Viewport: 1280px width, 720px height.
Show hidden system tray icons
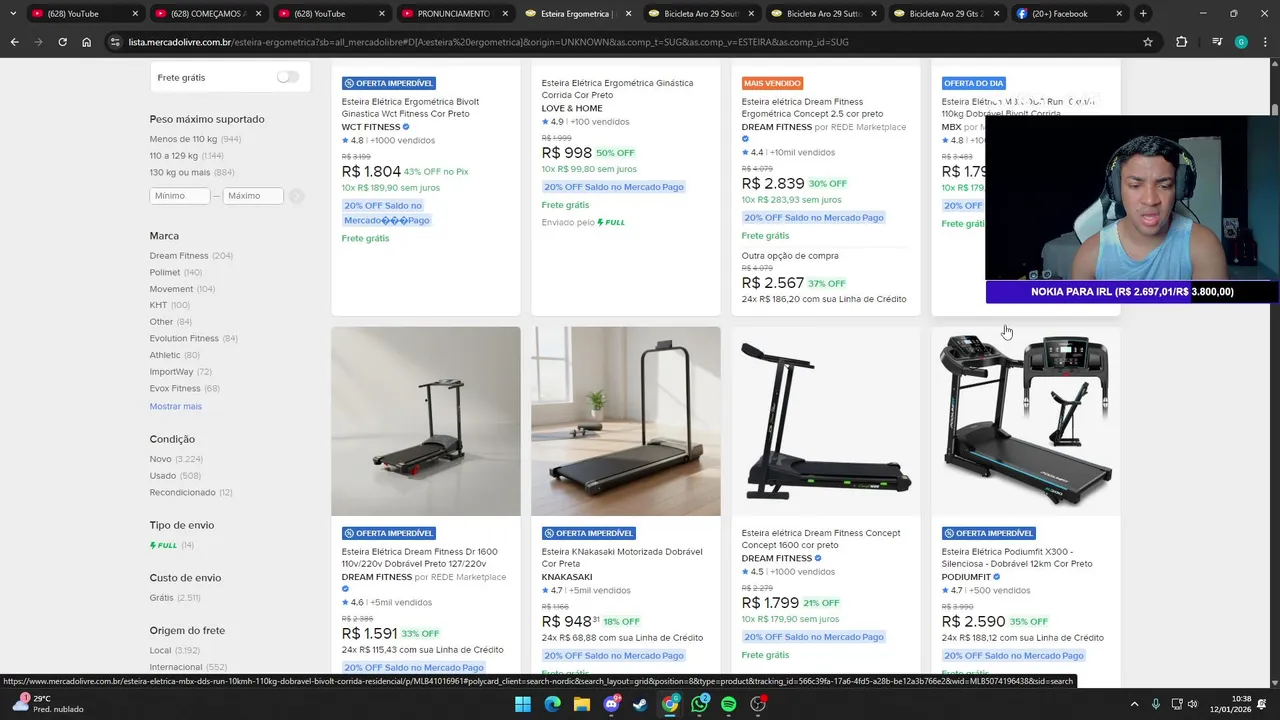(1134, 704)
